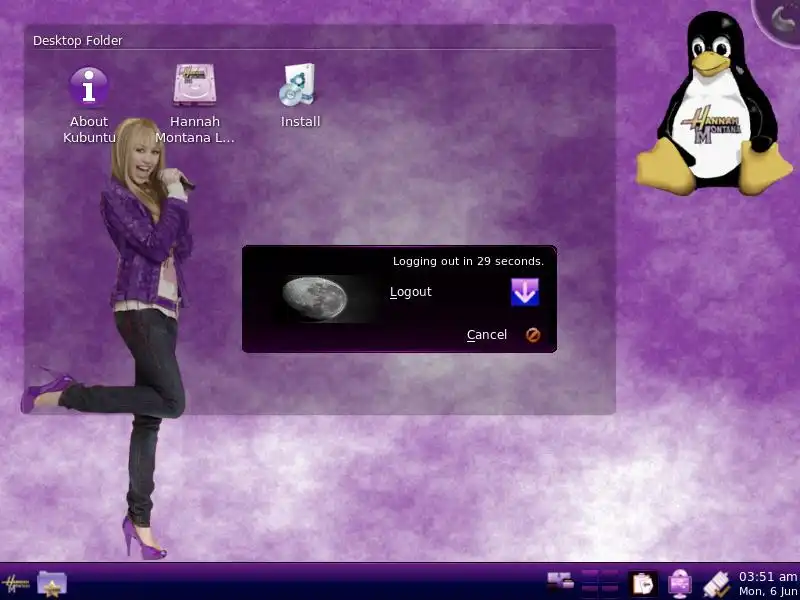The width and height of the screenshot is (800, 600).
Task: Click the Desktop Folder title
Action: coord(78,40)
